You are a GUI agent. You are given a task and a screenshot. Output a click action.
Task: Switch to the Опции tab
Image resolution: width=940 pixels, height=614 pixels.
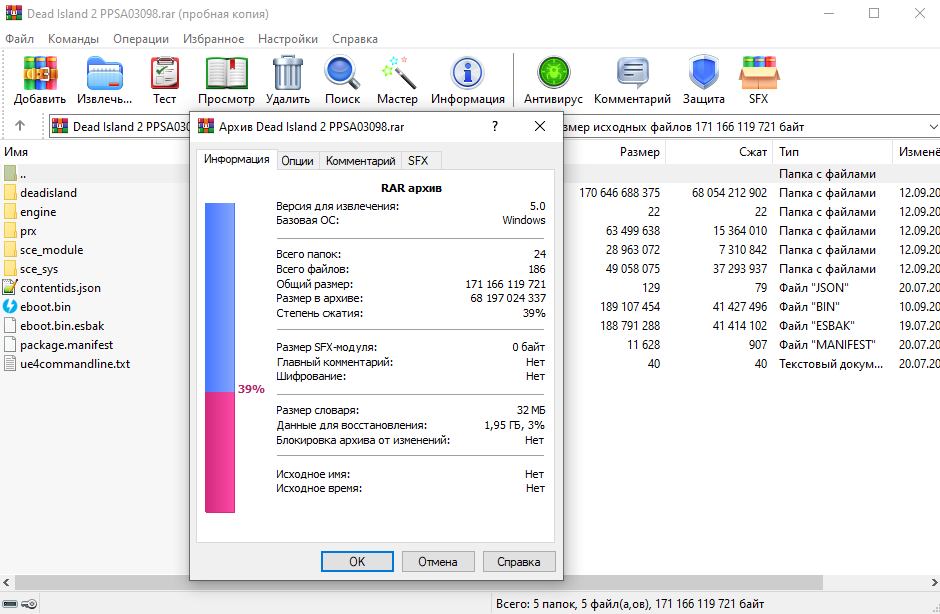pyautogui.click(x=297, y=161)
